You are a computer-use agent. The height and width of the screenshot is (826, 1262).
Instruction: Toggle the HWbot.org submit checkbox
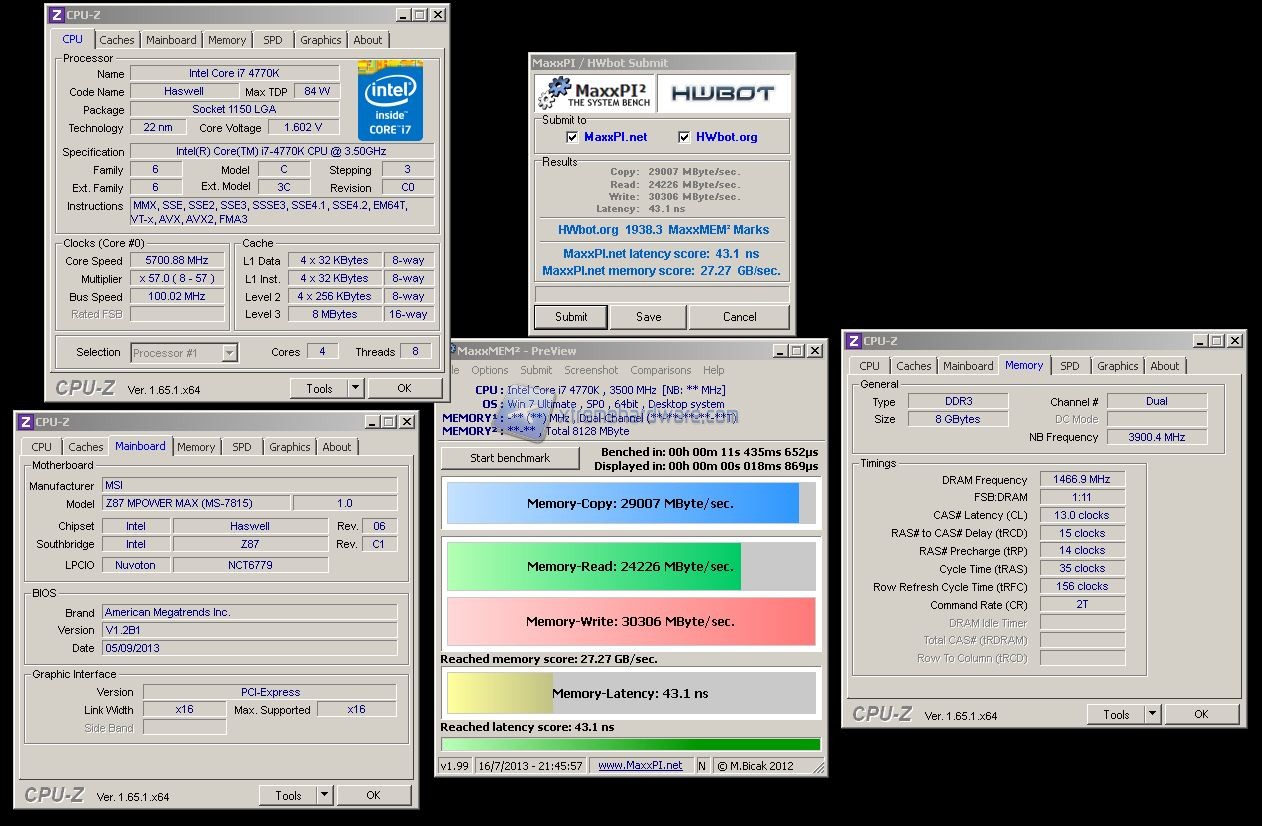(x=684, y=137)
